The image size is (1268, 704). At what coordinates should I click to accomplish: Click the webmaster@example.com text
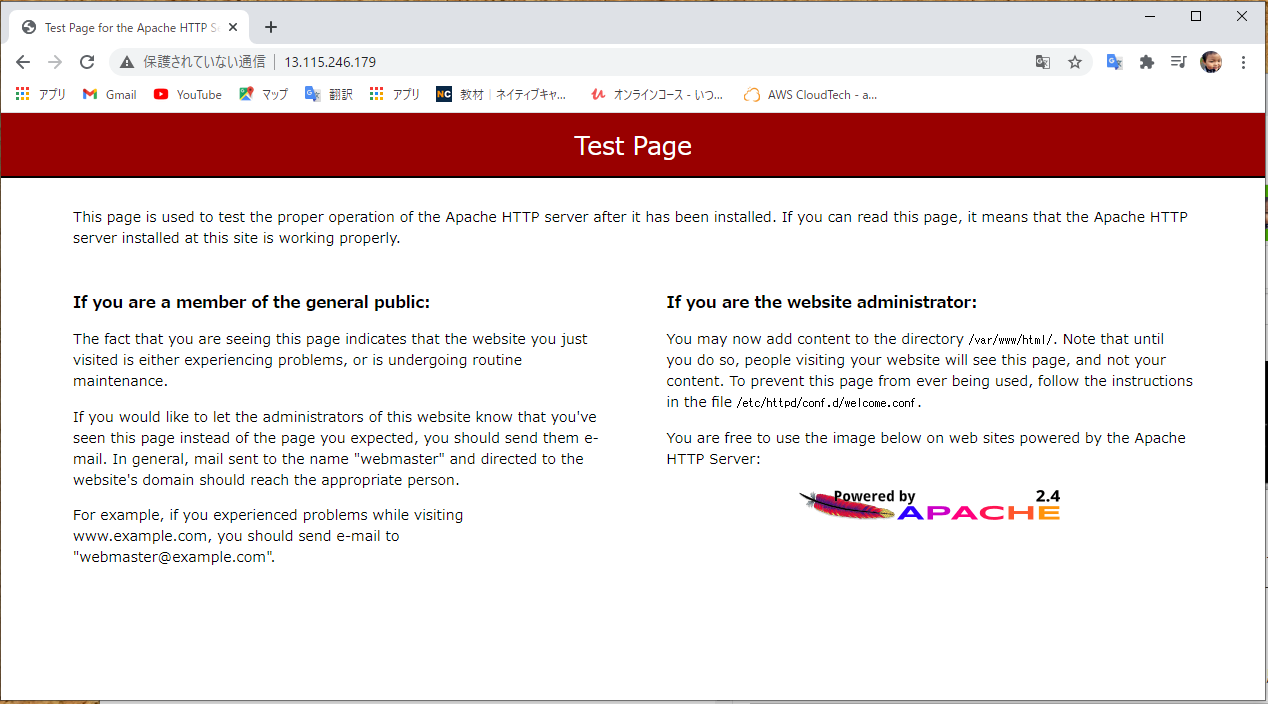pos(172,557)
